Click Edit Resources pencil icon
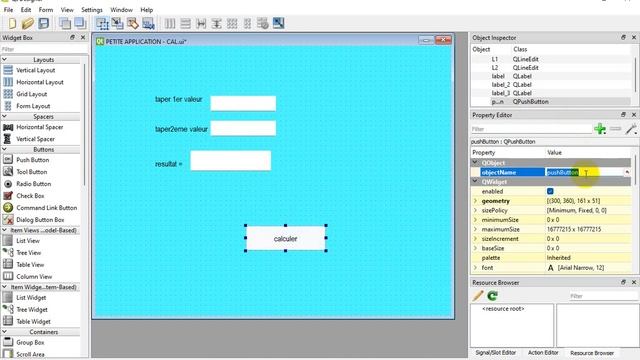This screenshot has height=360, width=640. click(478, 296)
